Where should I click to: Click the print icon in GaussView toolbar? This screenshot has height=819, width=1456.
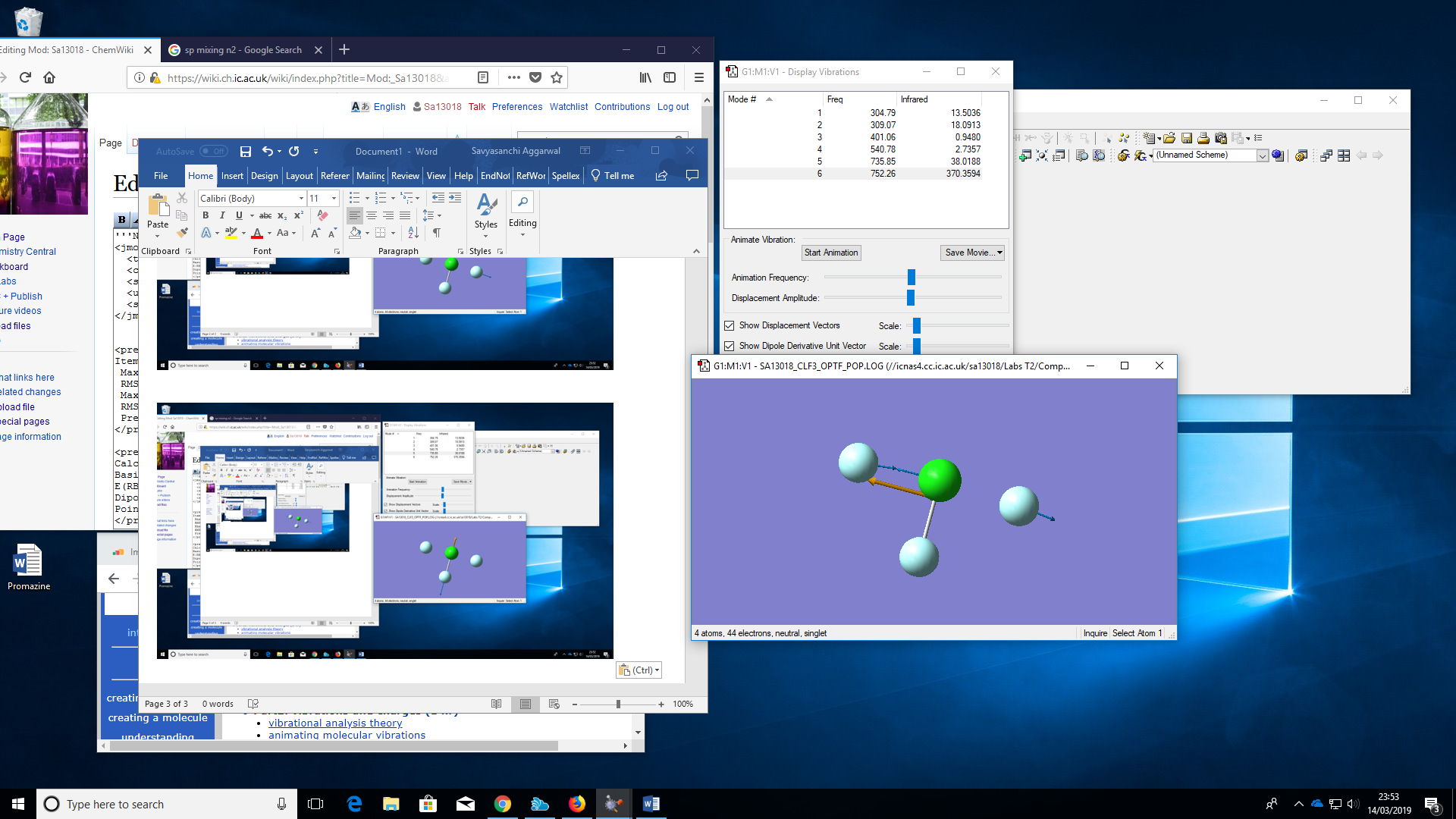pos(1203,138)
